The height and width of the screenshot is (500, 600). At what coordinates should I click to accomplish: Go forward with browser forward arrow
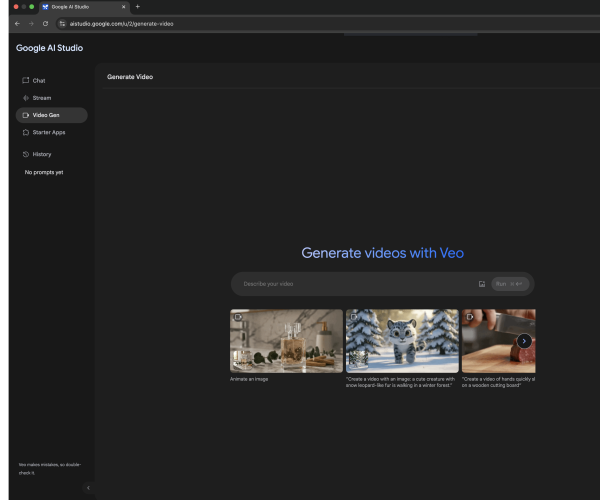click(x=31, y=24)
